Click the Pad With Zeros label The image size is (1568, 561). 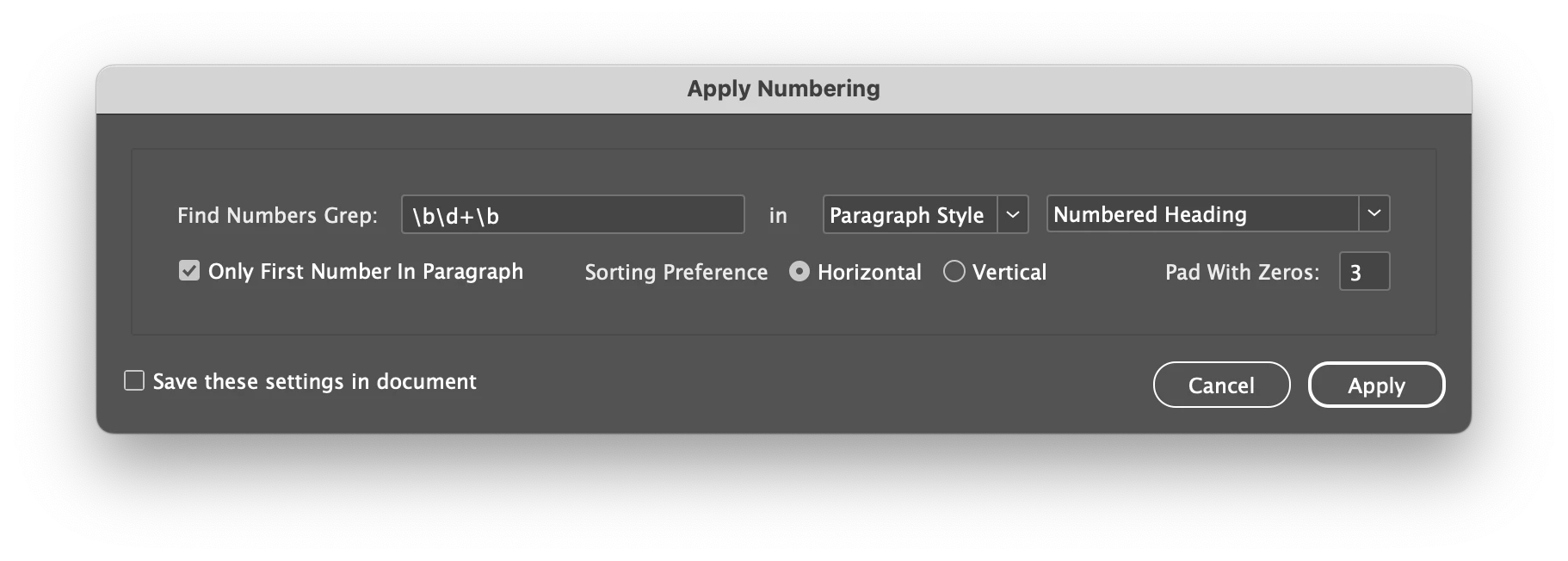click(1242, 273)
